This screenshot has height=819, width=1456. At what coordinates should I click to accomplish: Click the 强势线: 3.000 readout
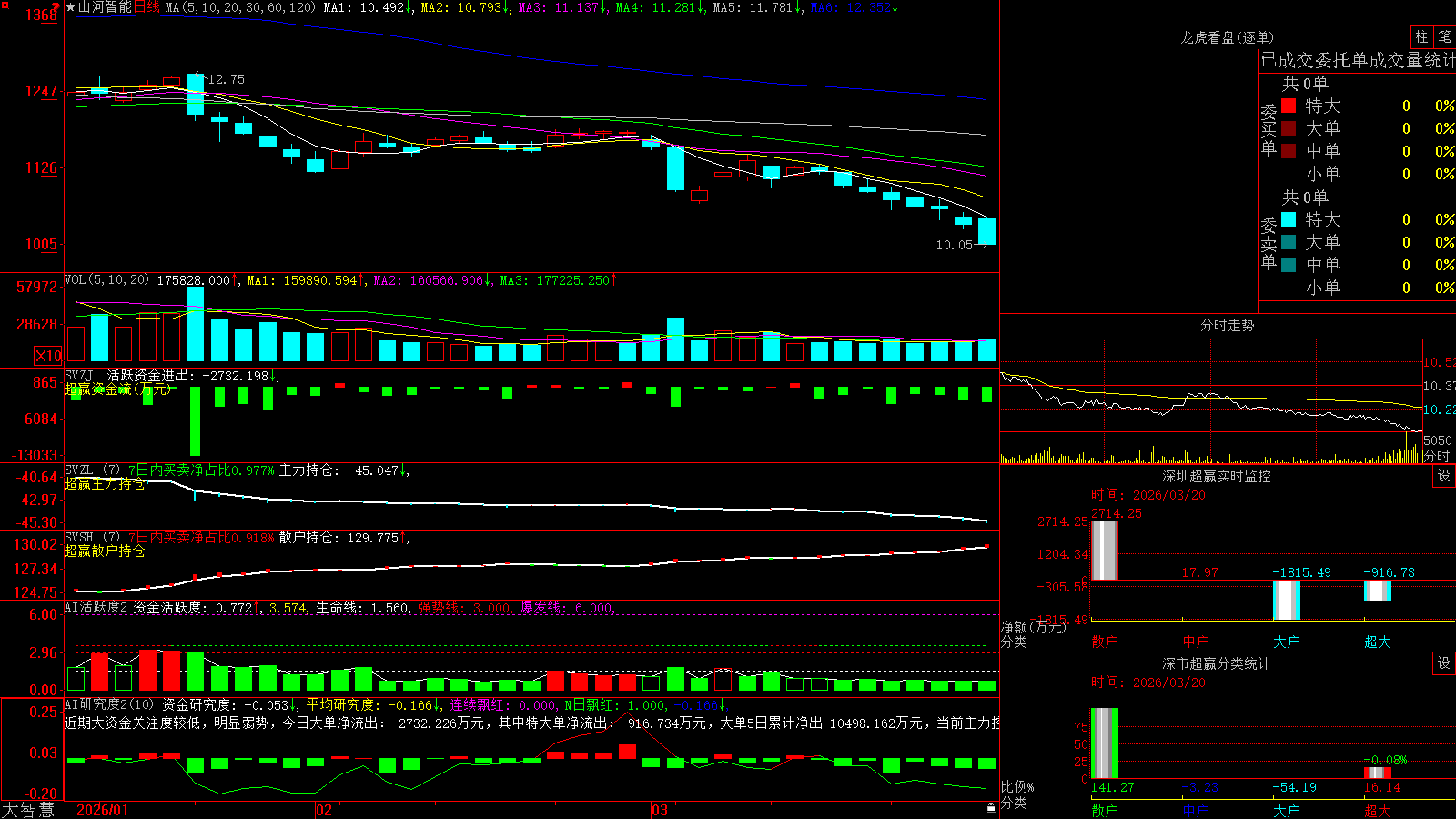[464, 607]
